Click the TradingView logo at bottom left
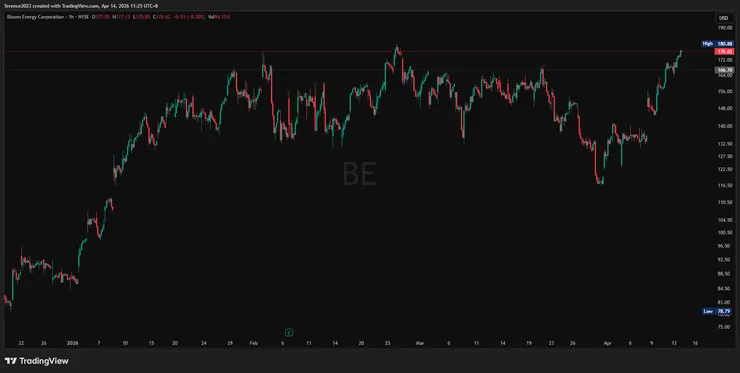Image resolution: width=740 pixels, height=373 pixels. pyautogui.click(x=37, y=361)
